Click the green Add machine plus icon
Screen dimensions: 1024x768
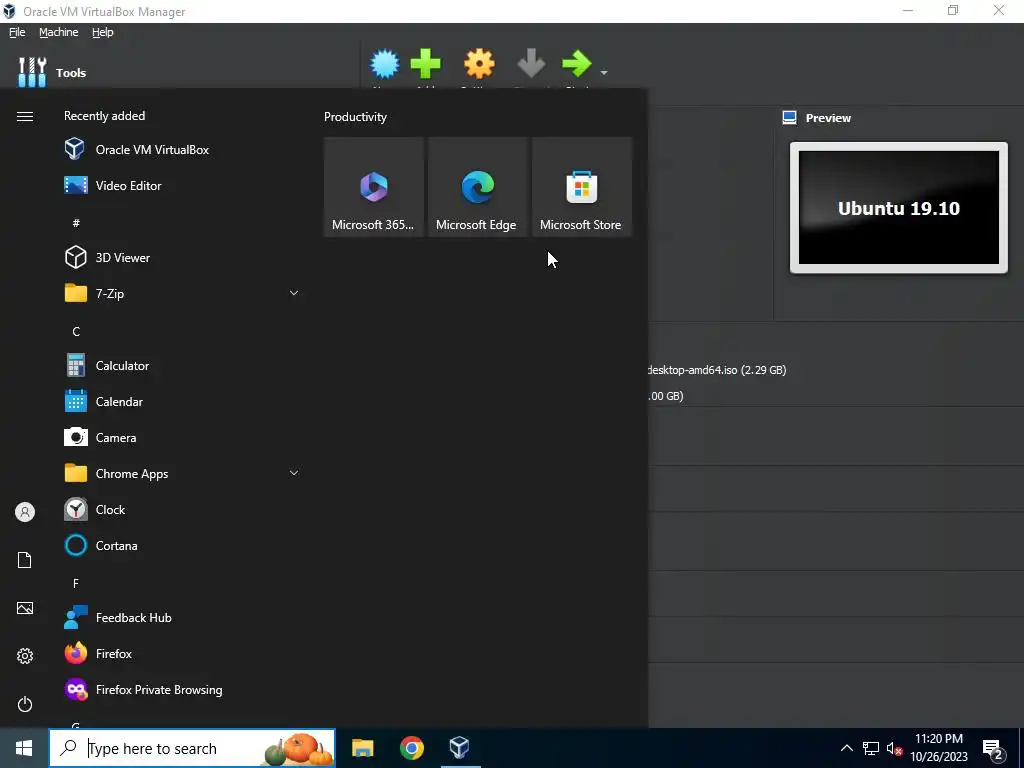(426, 63)
